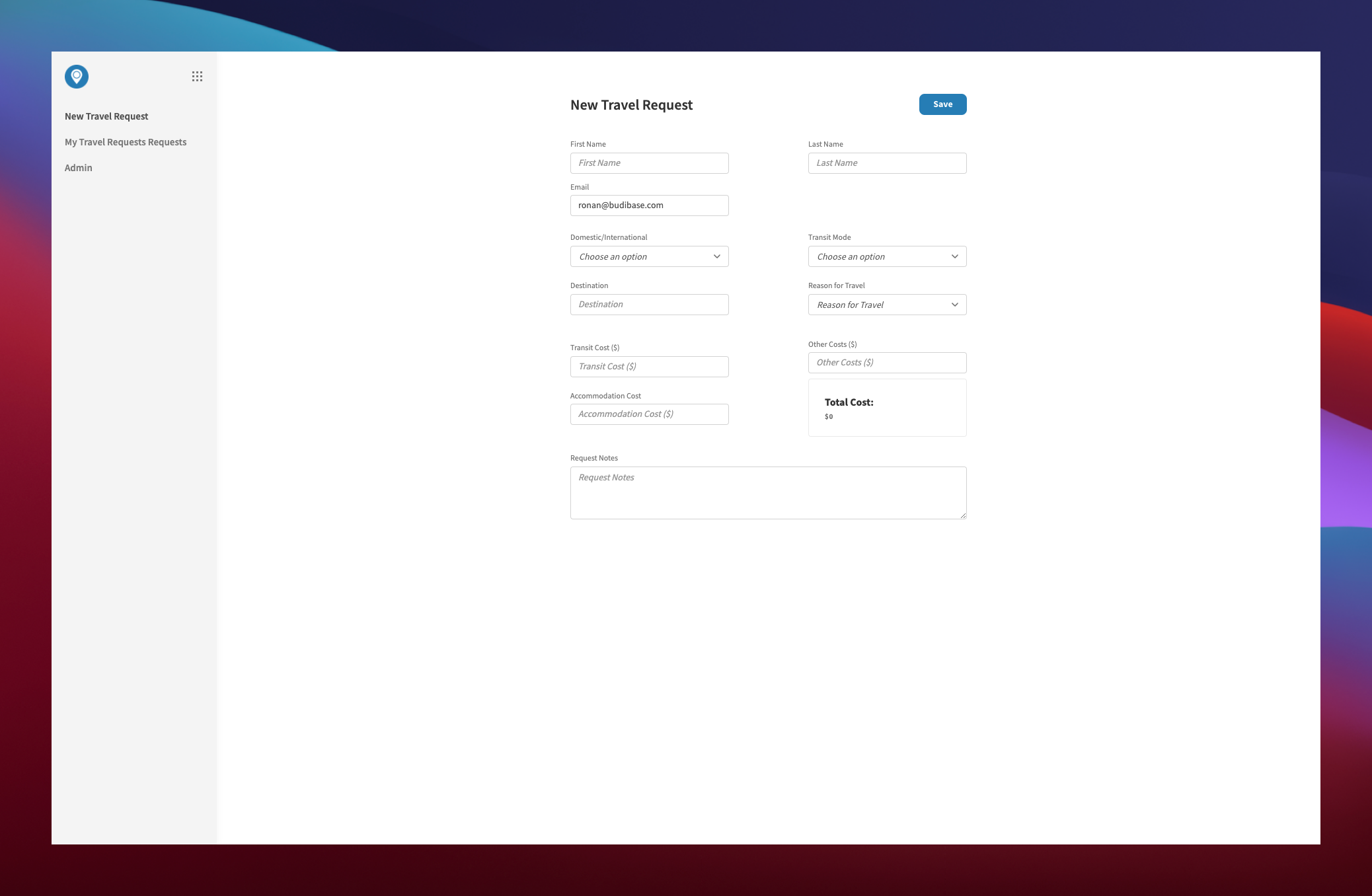Click the First Name input field
1372x896 pixels.
point(649,163)
